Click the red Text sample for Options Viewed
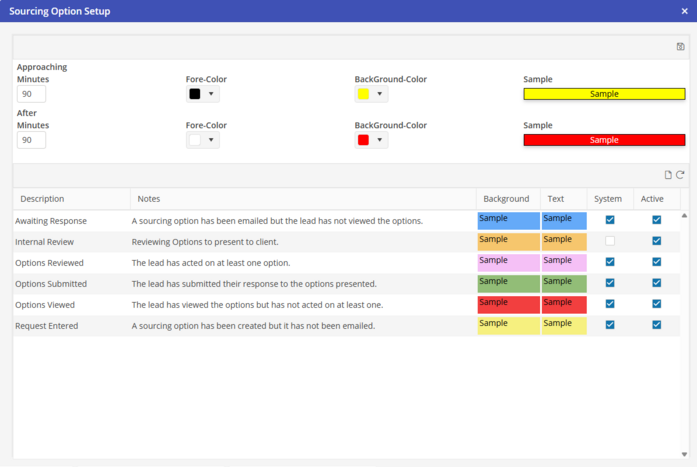 click(x=563, y=304)
